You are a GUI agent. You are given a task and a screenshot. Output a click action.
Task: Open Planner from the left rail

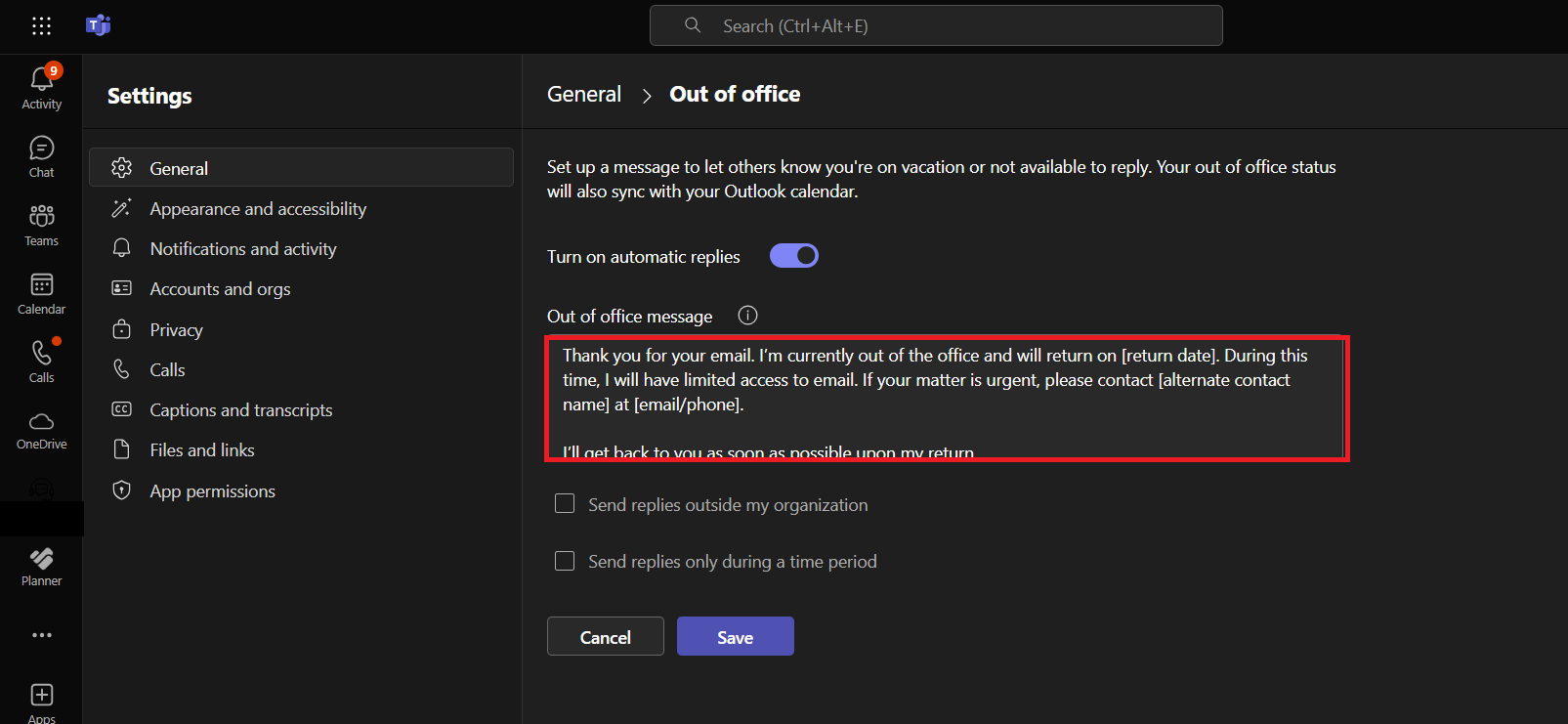tap(41, 567)
